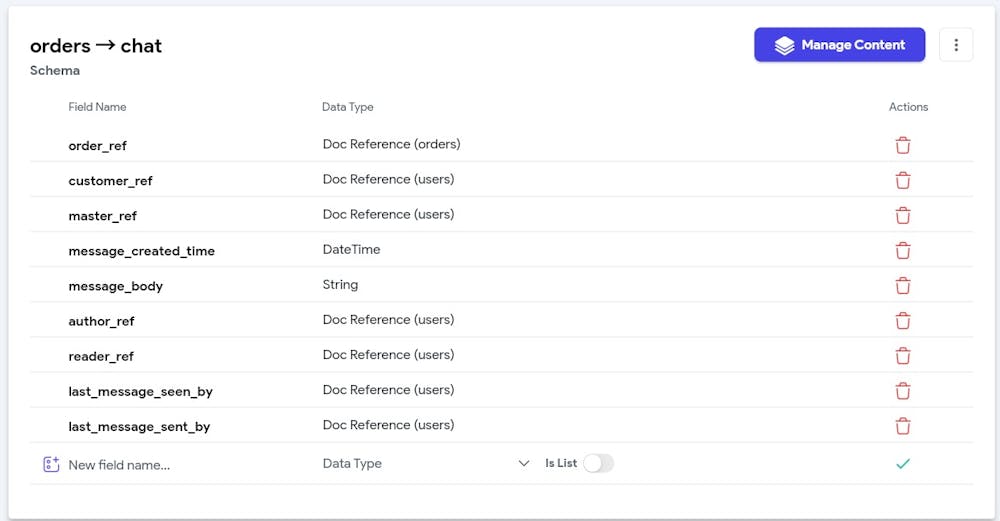This screenshot has width=1000, height=521.
Task: Delete the message_body field
Action: [903, 285]
